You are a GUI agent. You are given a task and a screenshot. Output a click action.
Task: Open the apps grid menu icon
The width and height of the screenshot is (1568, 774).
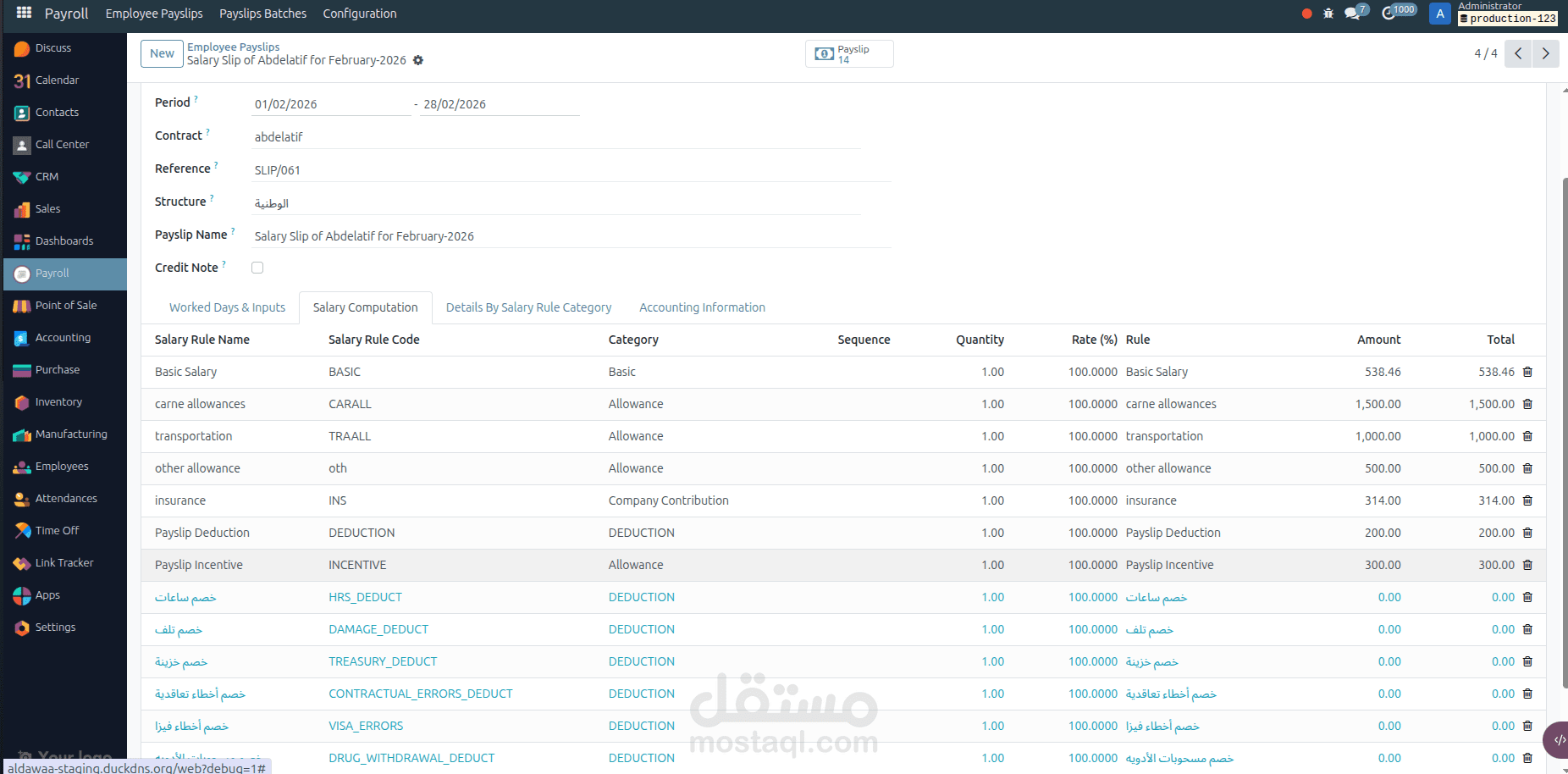(x=24, y=13)
